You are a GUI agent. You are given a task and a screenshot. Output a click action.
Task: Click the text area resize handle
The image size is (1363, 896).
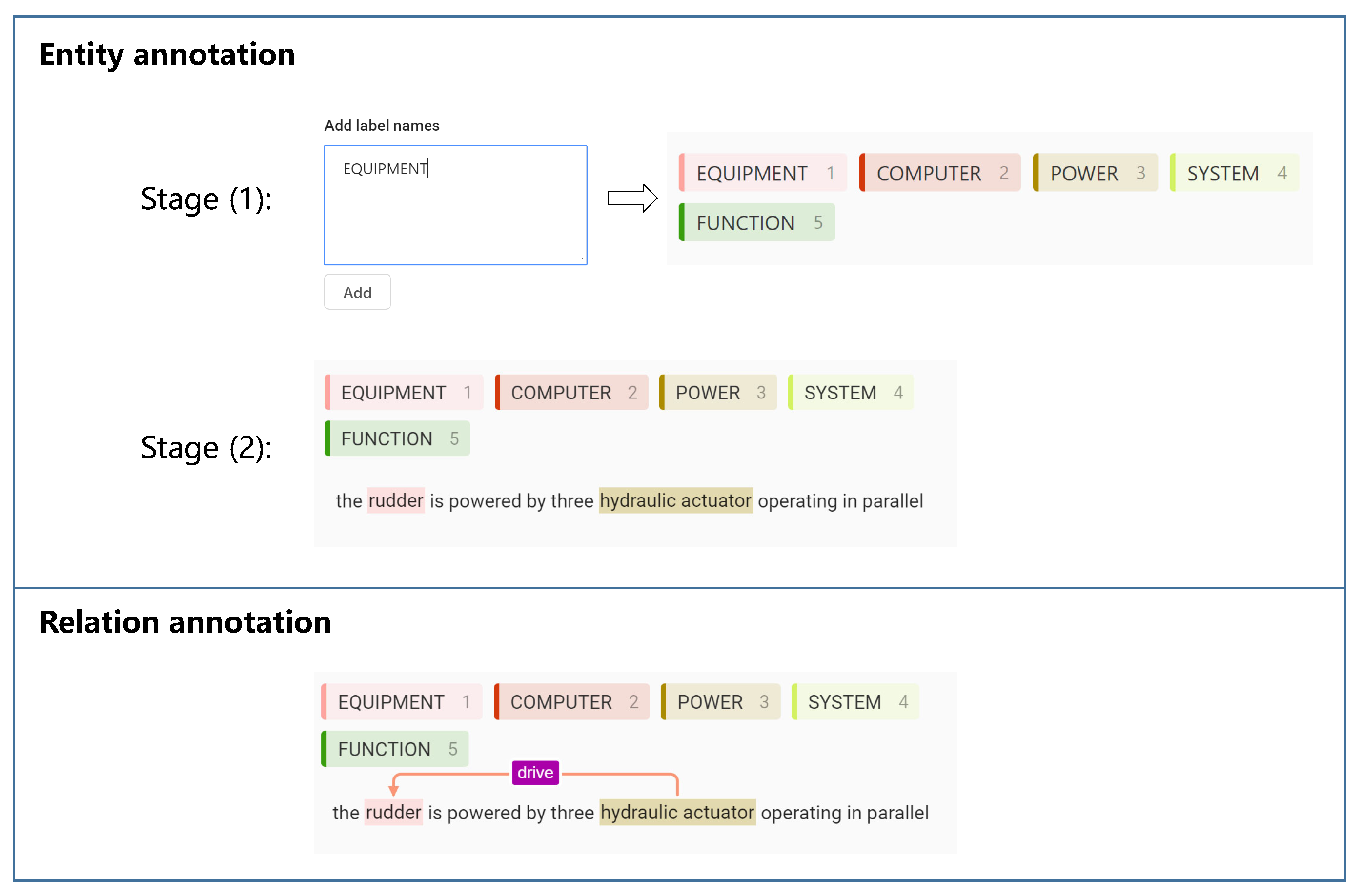coord(581,259)
